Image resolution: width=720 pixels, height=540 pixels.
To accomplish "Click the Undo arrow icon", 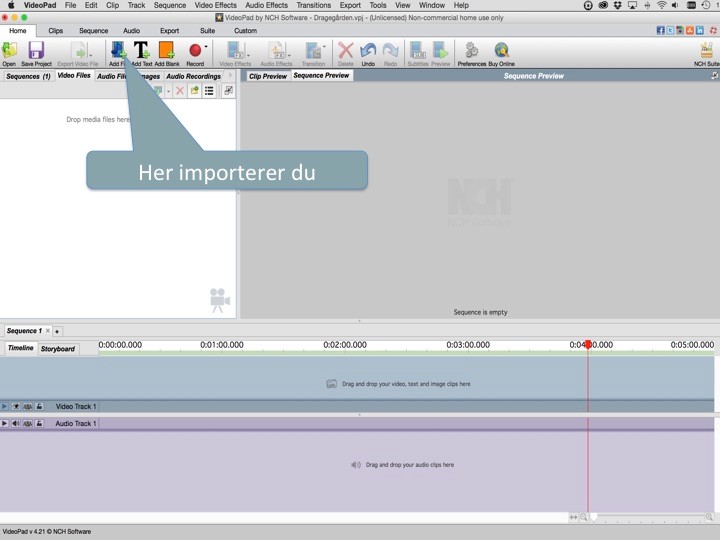I will coord(368,51).
